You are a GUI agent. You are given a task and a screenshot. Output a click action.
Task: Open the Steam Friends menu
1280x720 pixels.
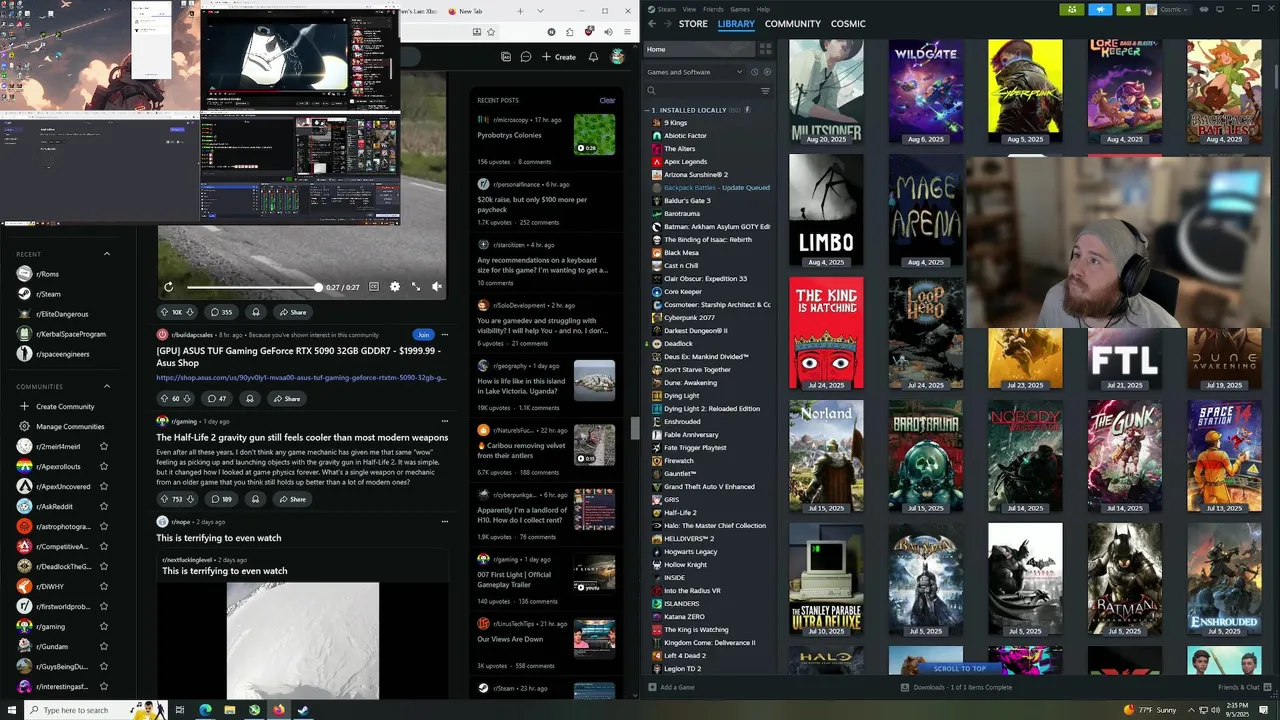[x=713, y=9]
